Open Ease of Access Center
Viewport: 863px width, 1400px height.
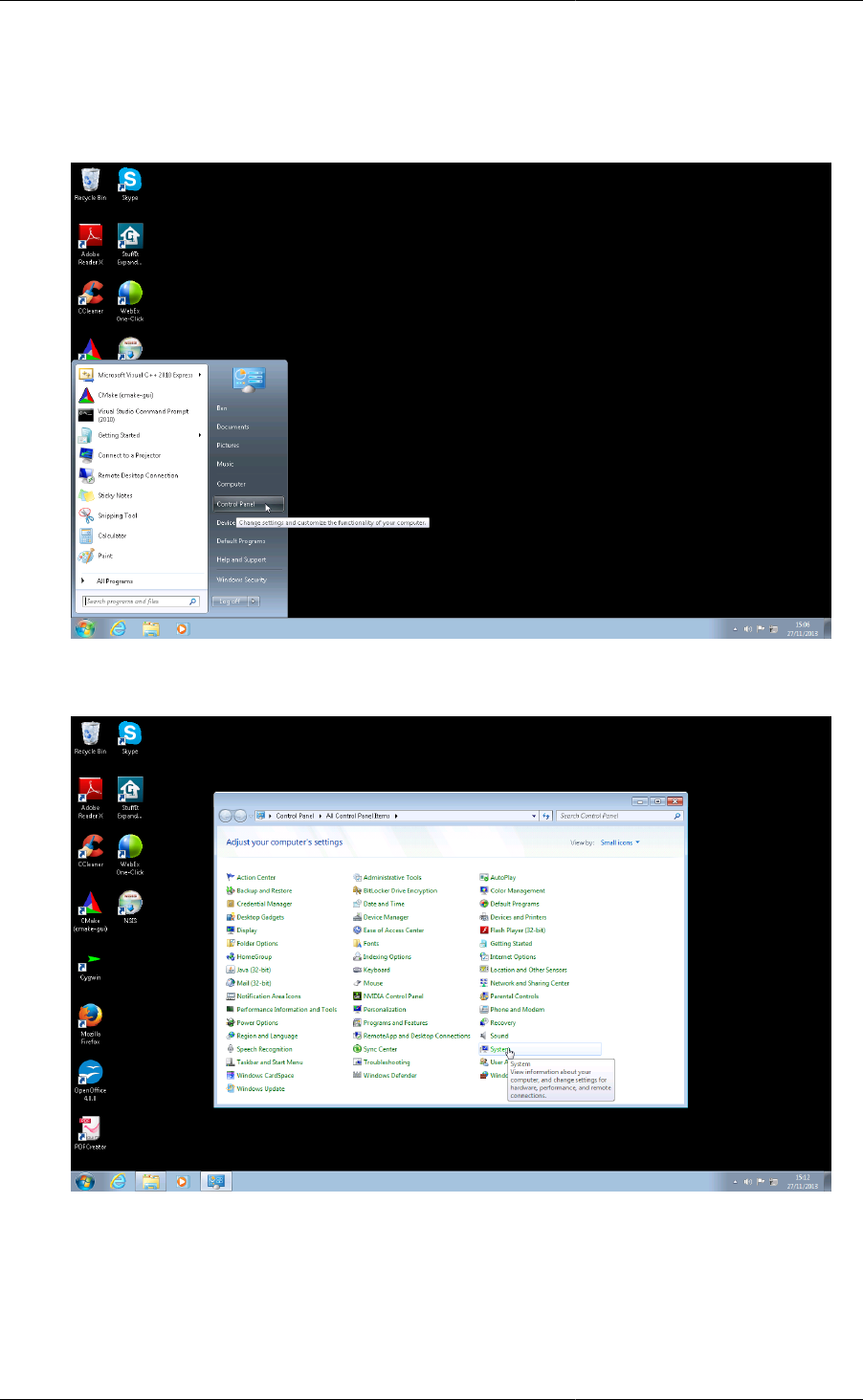[388, 930]
